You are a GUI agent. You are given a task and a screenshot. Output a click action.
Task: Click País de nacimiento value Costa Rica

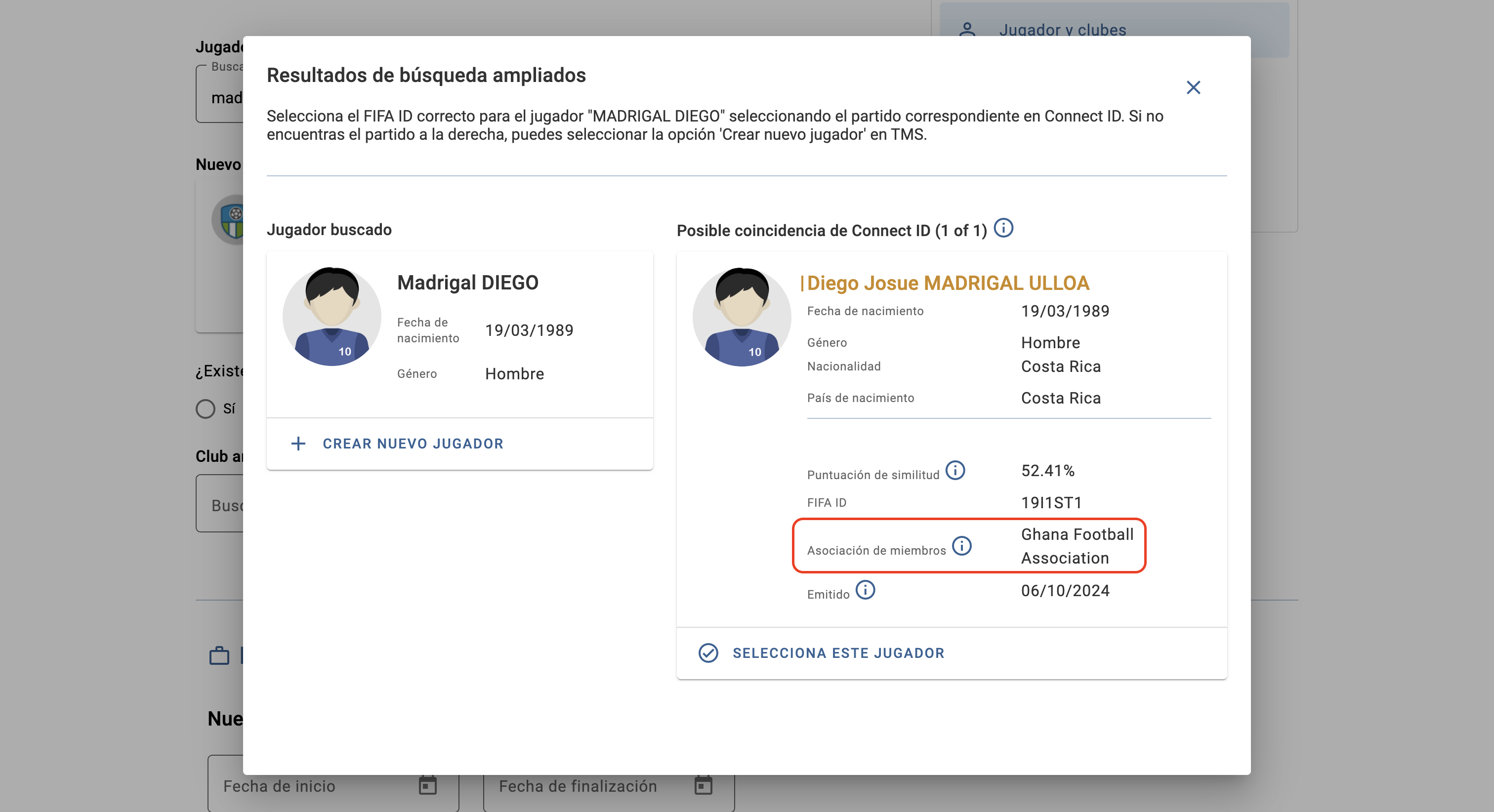(x=1061, y=398)
